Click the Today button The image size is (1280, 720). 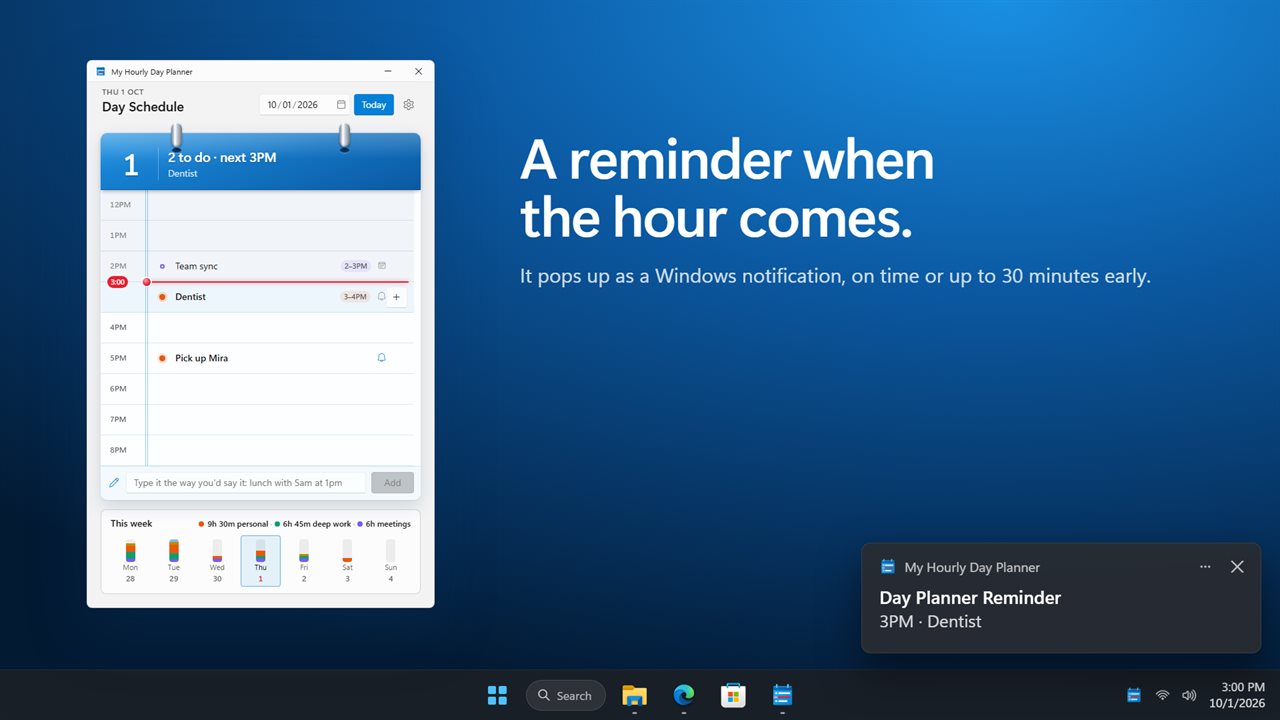[374, 105]
